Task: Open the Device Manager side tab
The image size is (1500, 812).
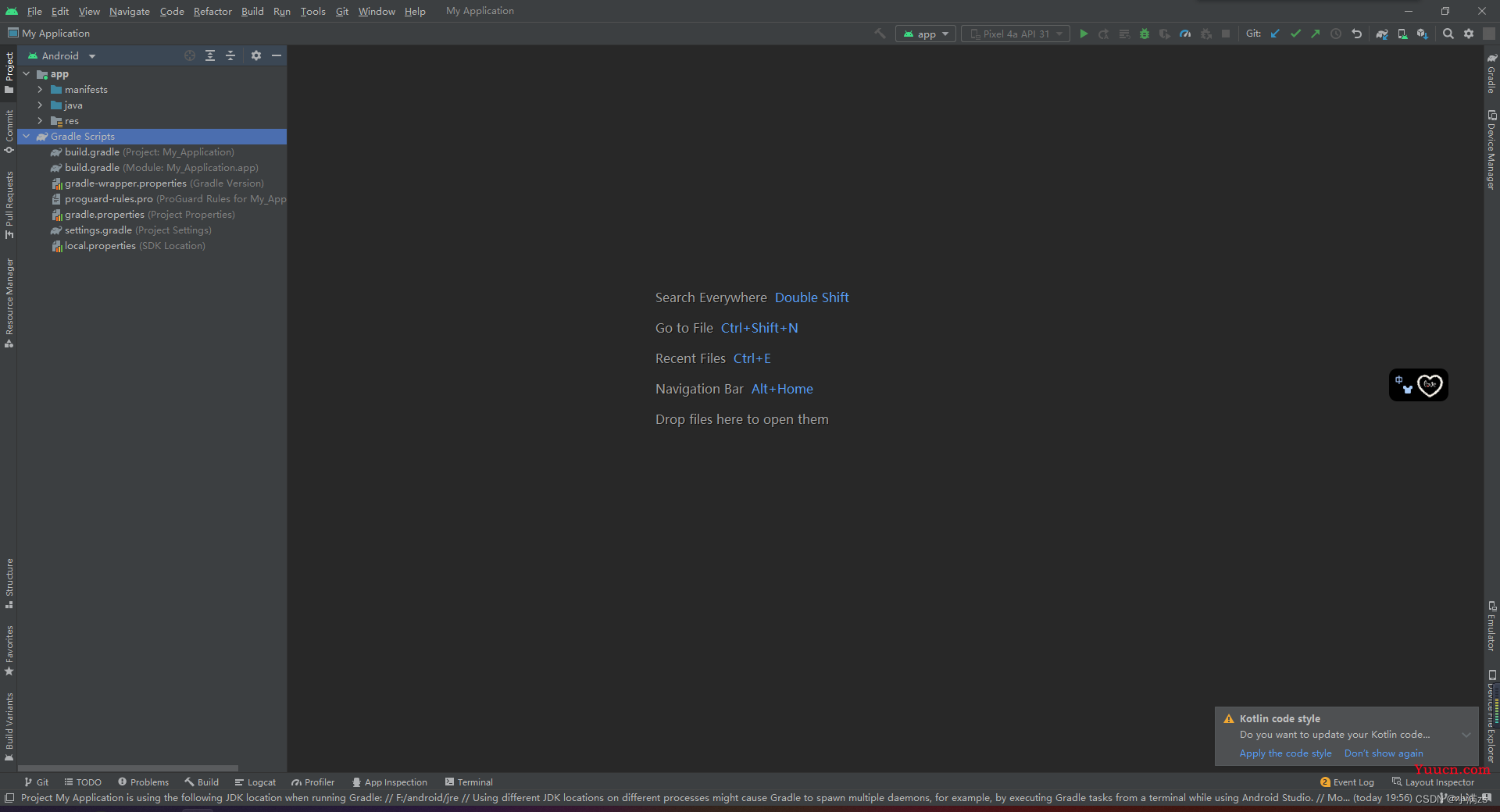Action: tap(1491, 150)
